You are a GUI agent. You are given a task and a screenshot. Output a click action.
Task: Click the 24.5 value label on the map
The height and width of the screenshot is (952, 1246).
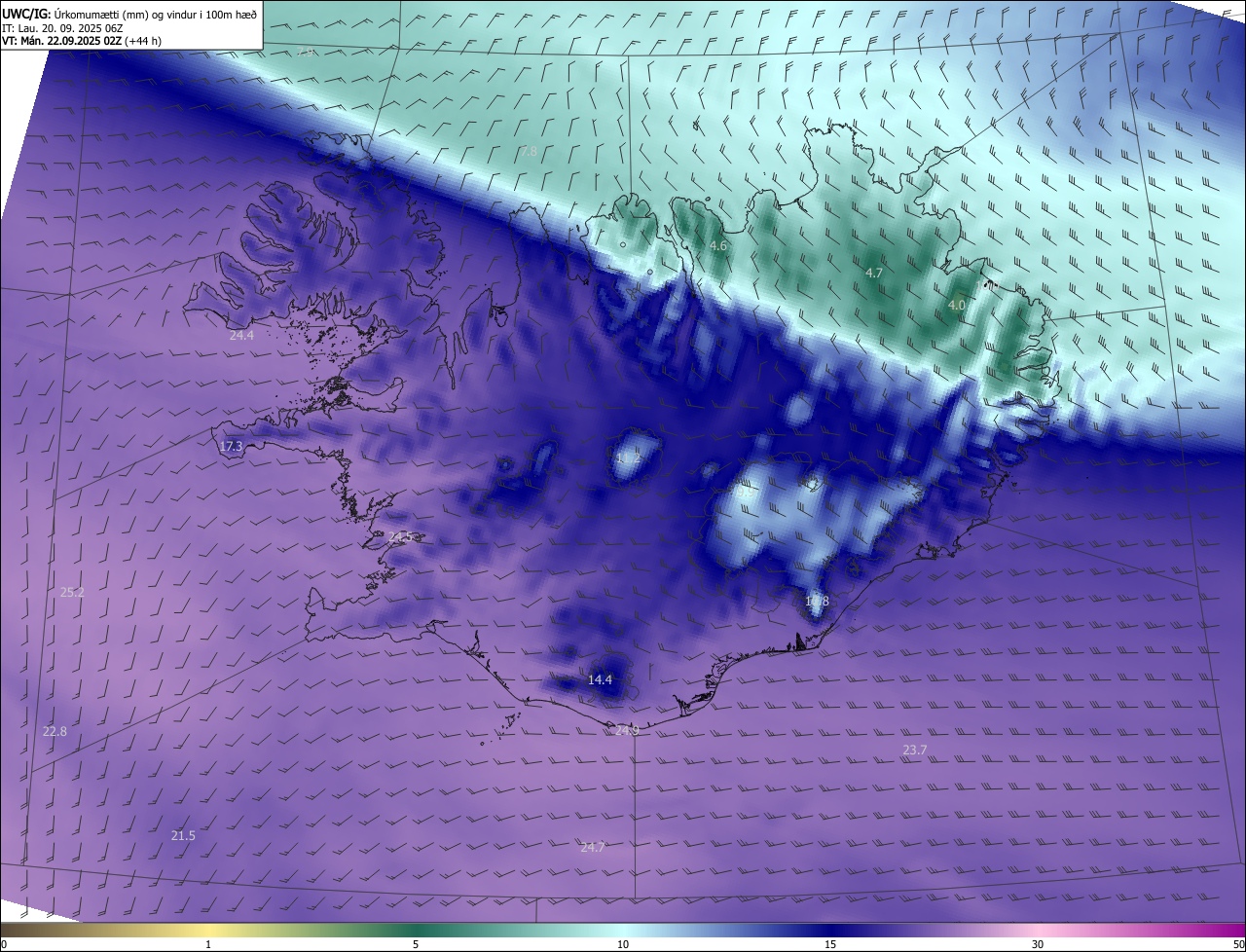pyautogui.click(x=400, y=536)
